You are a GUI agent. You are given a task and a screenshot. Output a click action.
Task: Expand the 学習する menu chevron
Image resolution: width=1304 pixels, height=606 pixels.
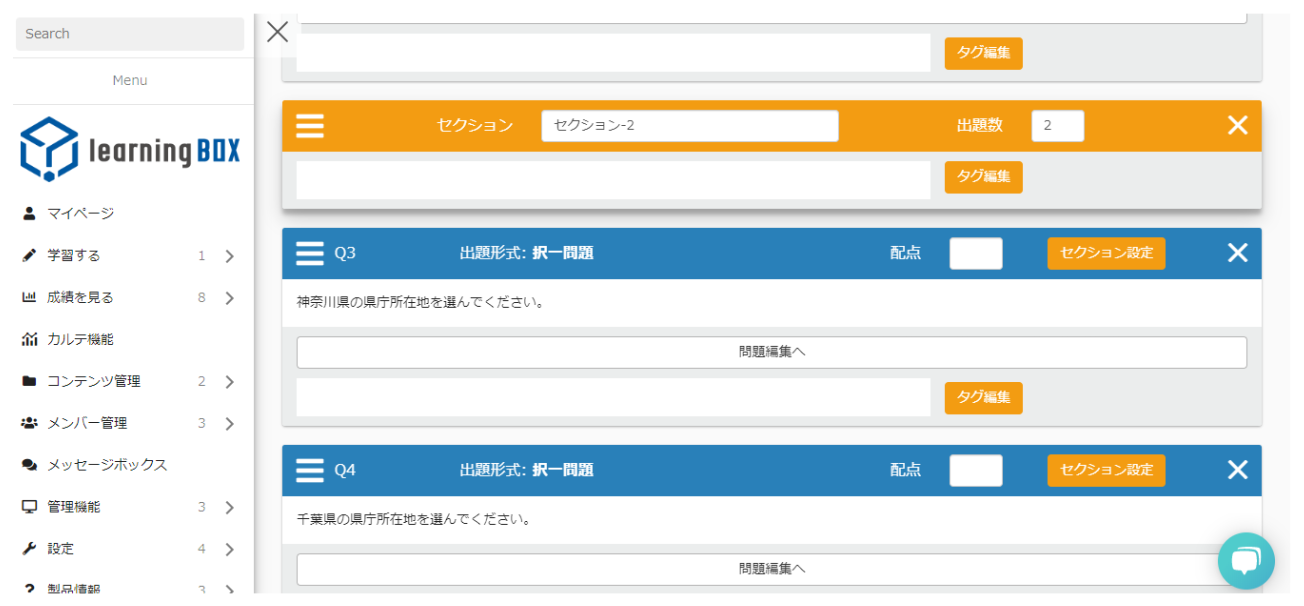[229, 256]
